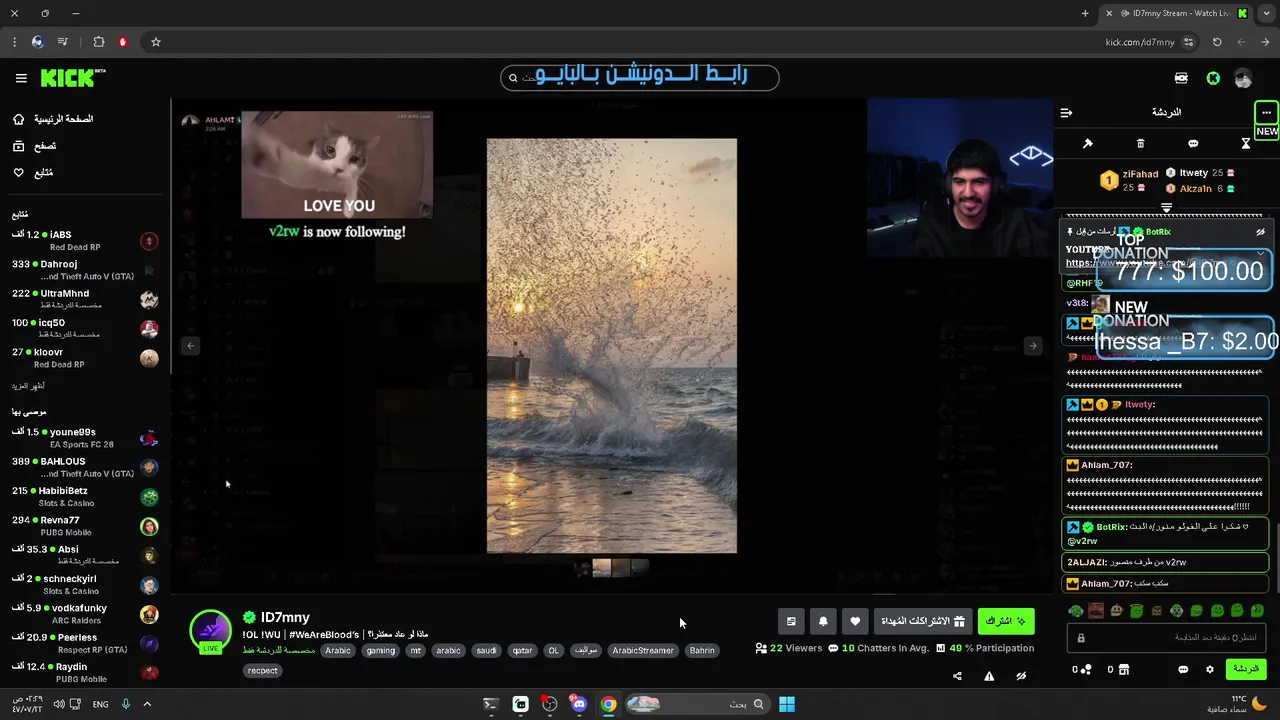
Task: Click the gifted subscriptions button
Action: pos(922,621)
